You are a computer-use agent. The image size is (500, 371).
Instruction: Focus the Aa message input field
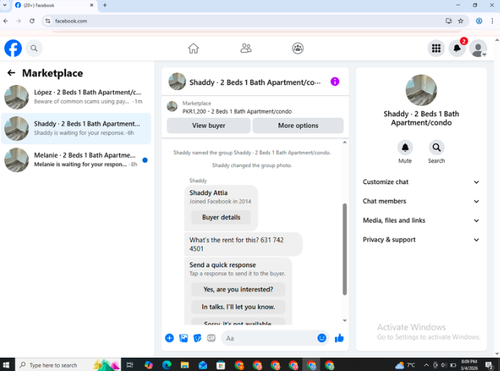click(x=268, y=338)
